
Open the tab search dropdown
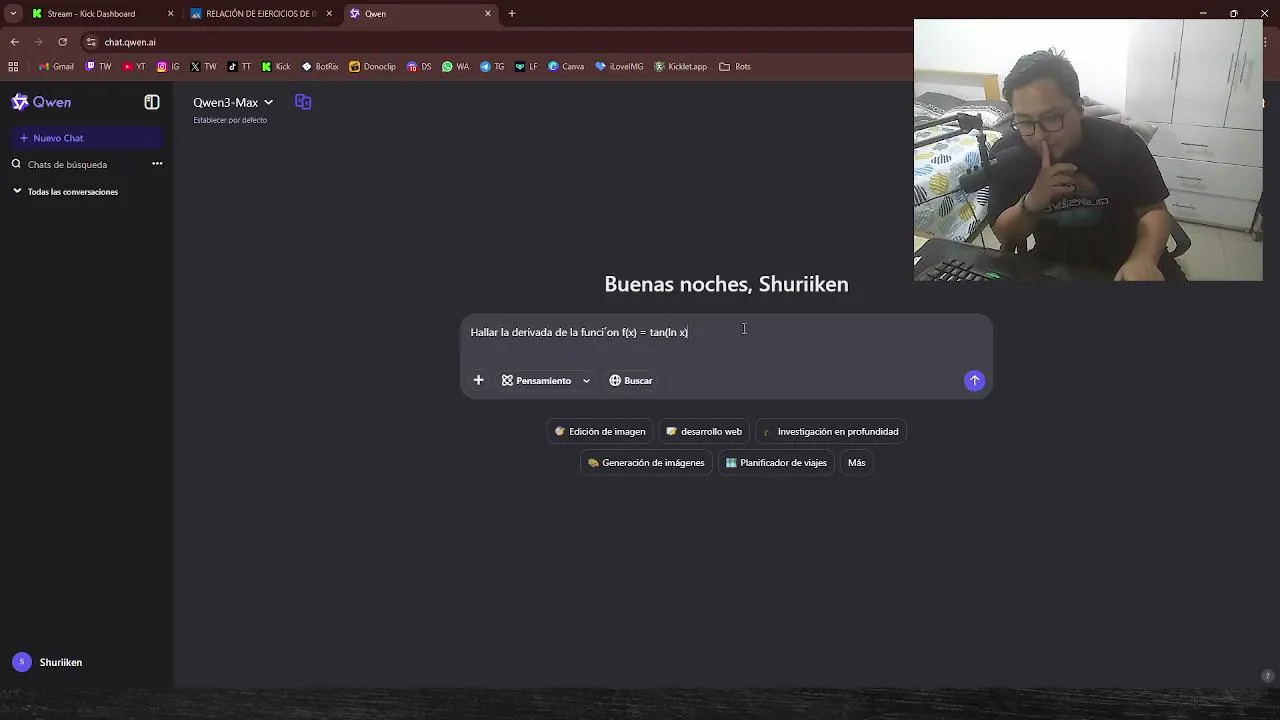pos(13,14)
